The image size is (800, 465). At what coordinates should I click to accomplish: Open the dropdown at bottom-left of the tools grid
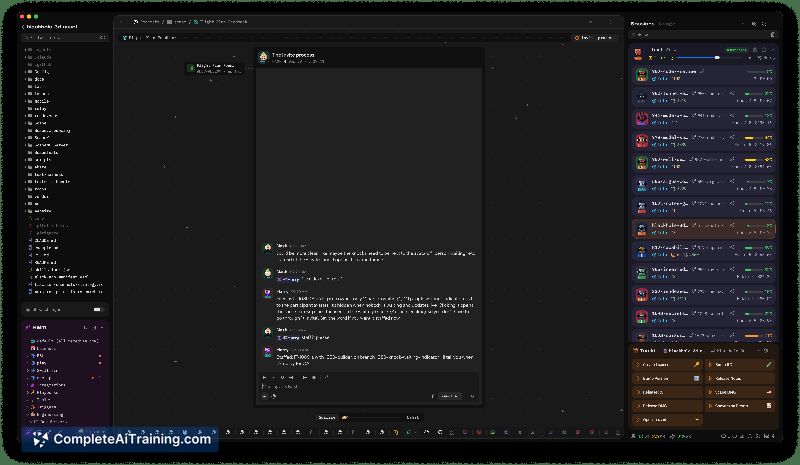(x=667, y=420)
